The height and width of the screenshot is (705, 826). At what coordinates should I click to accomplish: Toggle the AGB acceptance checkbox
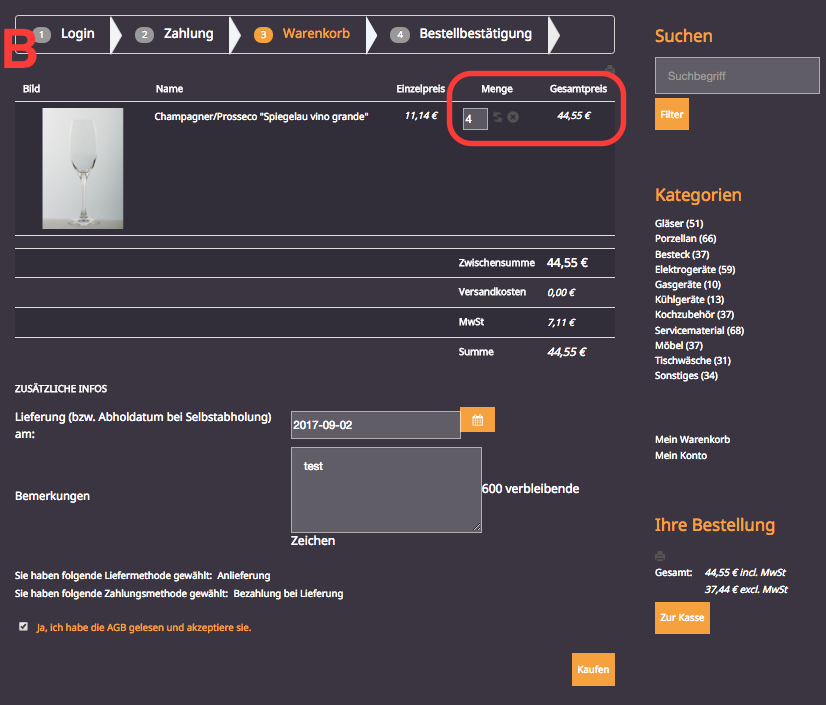23,626
